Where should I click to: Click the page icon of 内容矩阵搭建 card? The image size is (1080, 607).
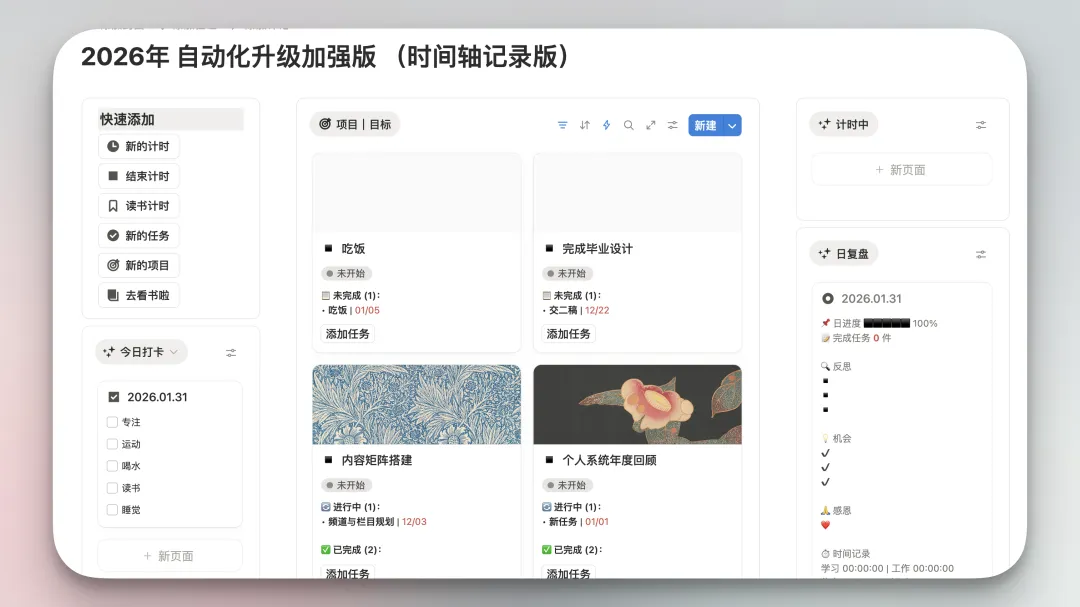[x=329, y=460]
